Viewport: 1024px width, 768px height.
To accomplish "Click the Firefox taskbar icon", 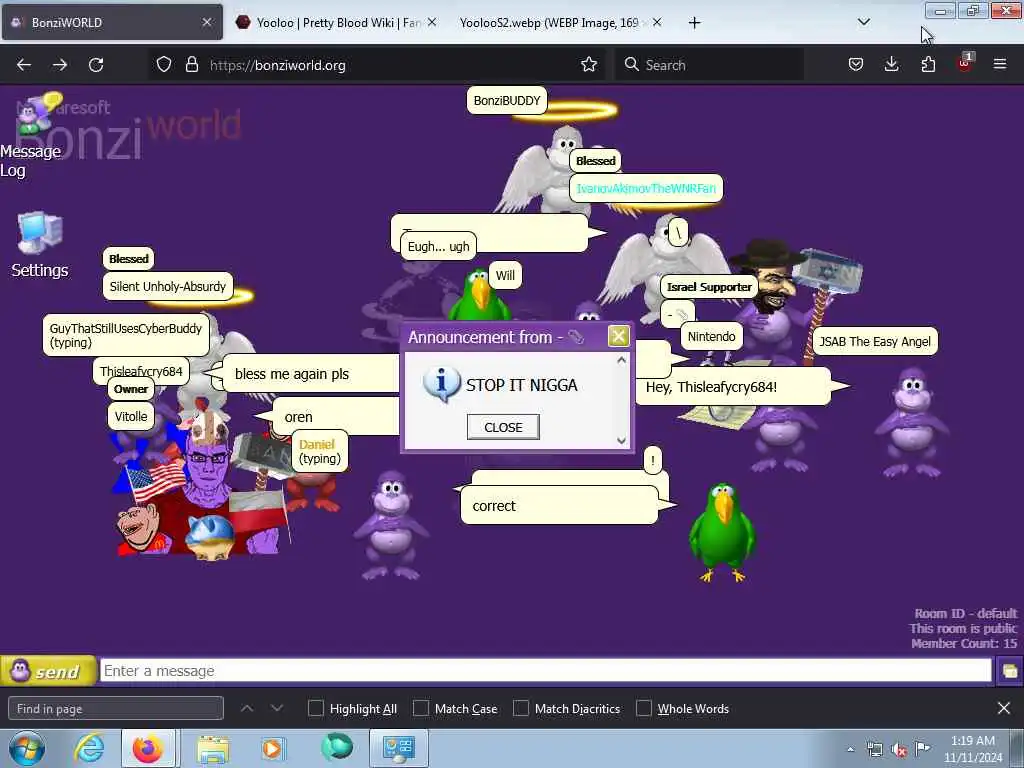I will click(x=148, y=748).
